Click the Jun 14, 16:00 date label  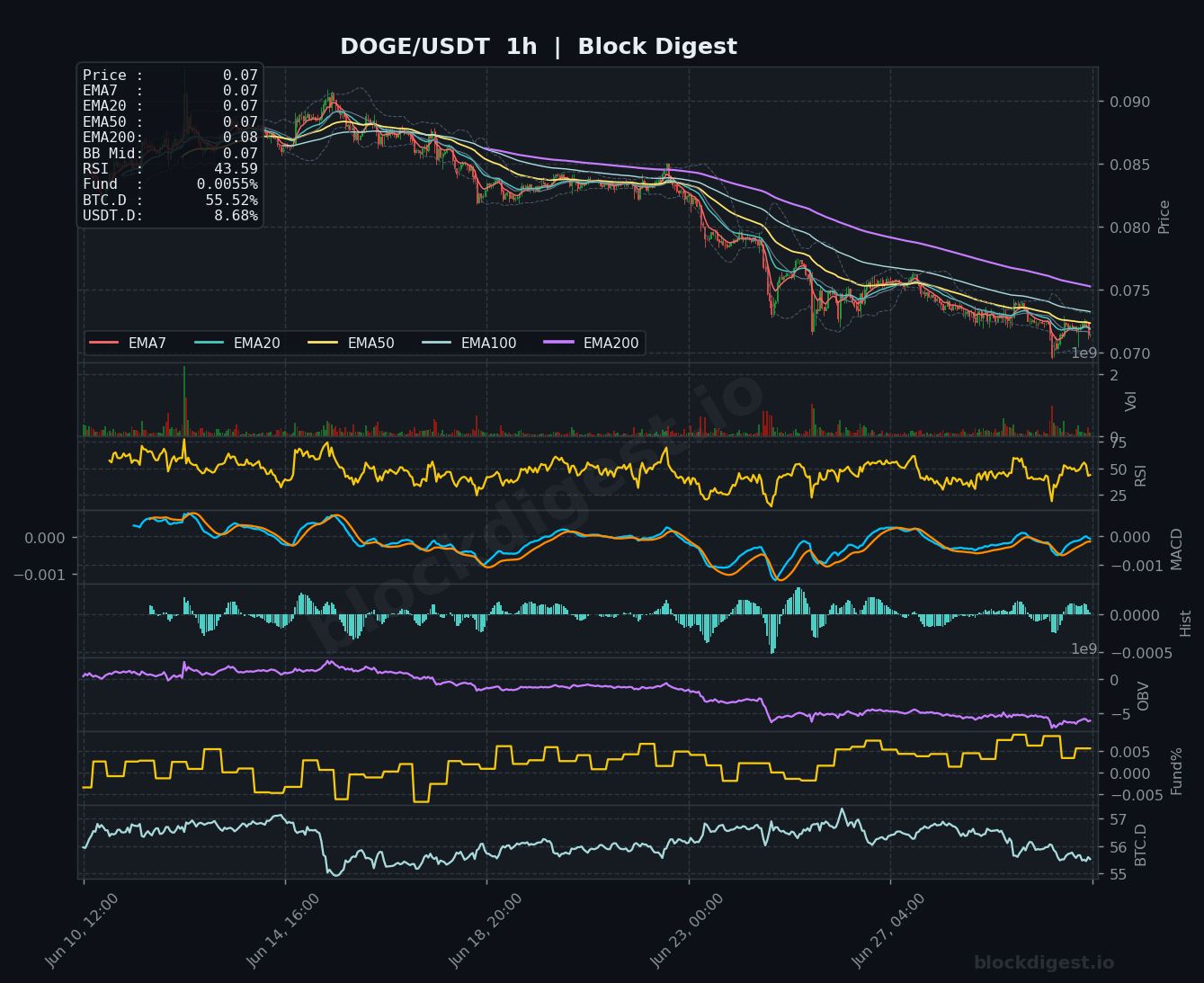point(284,930)
